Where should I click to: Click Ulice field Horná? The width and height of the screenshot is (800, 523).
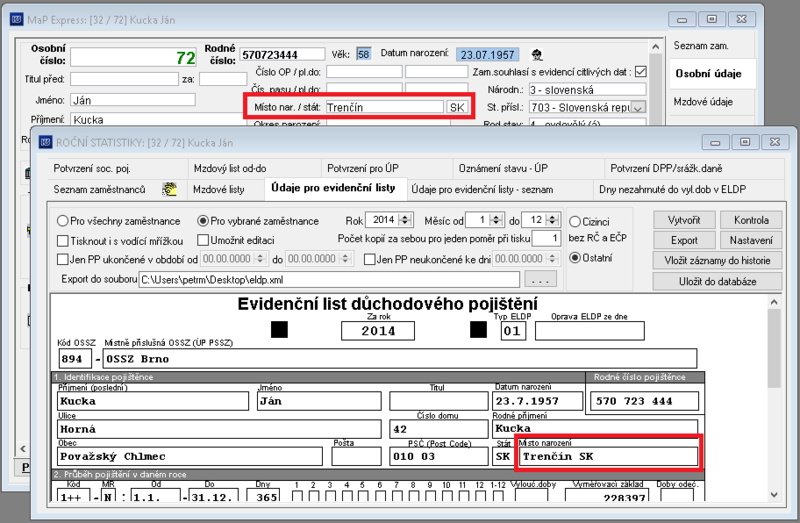pos(219,429)
